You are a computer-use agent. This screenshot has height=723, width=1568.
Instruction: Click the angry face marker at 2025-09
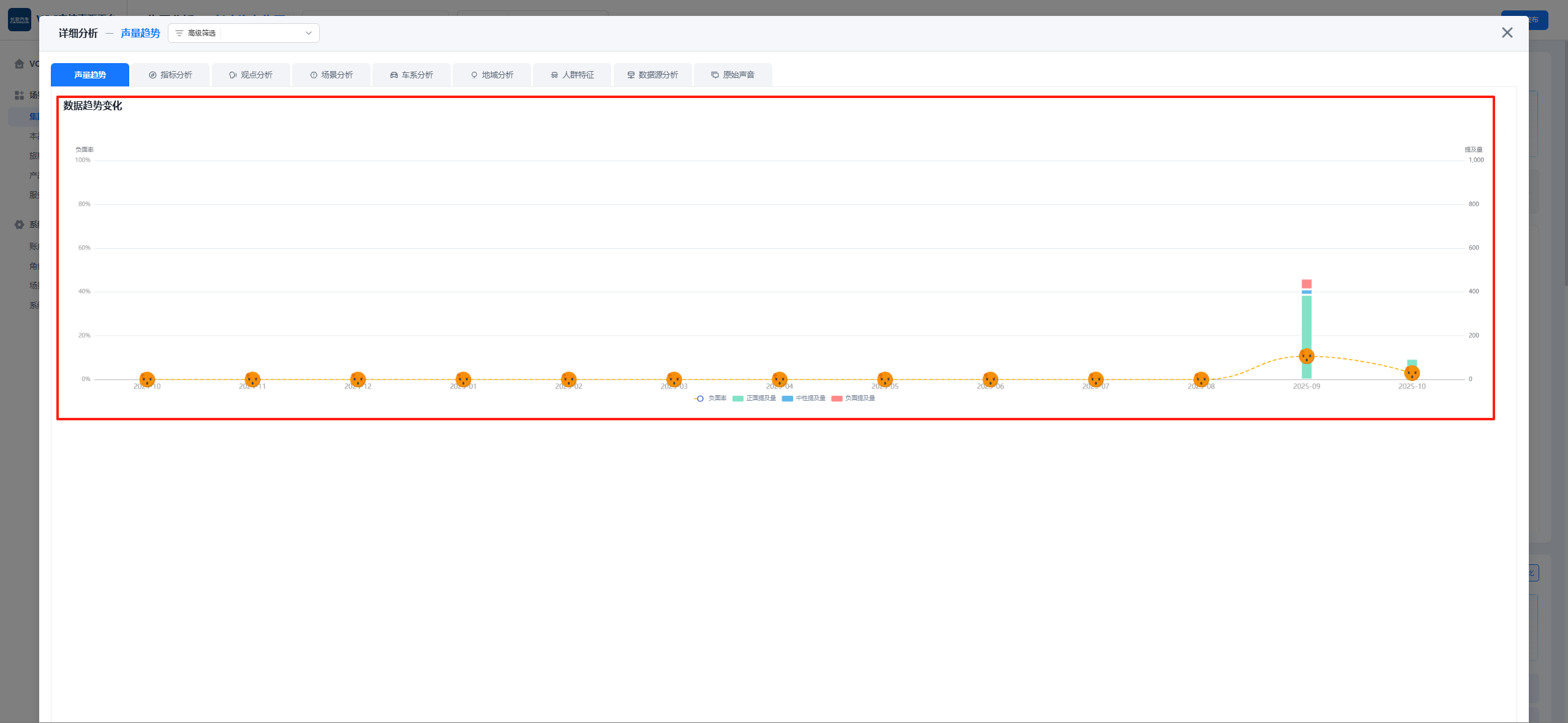[x=1306, y=356]
